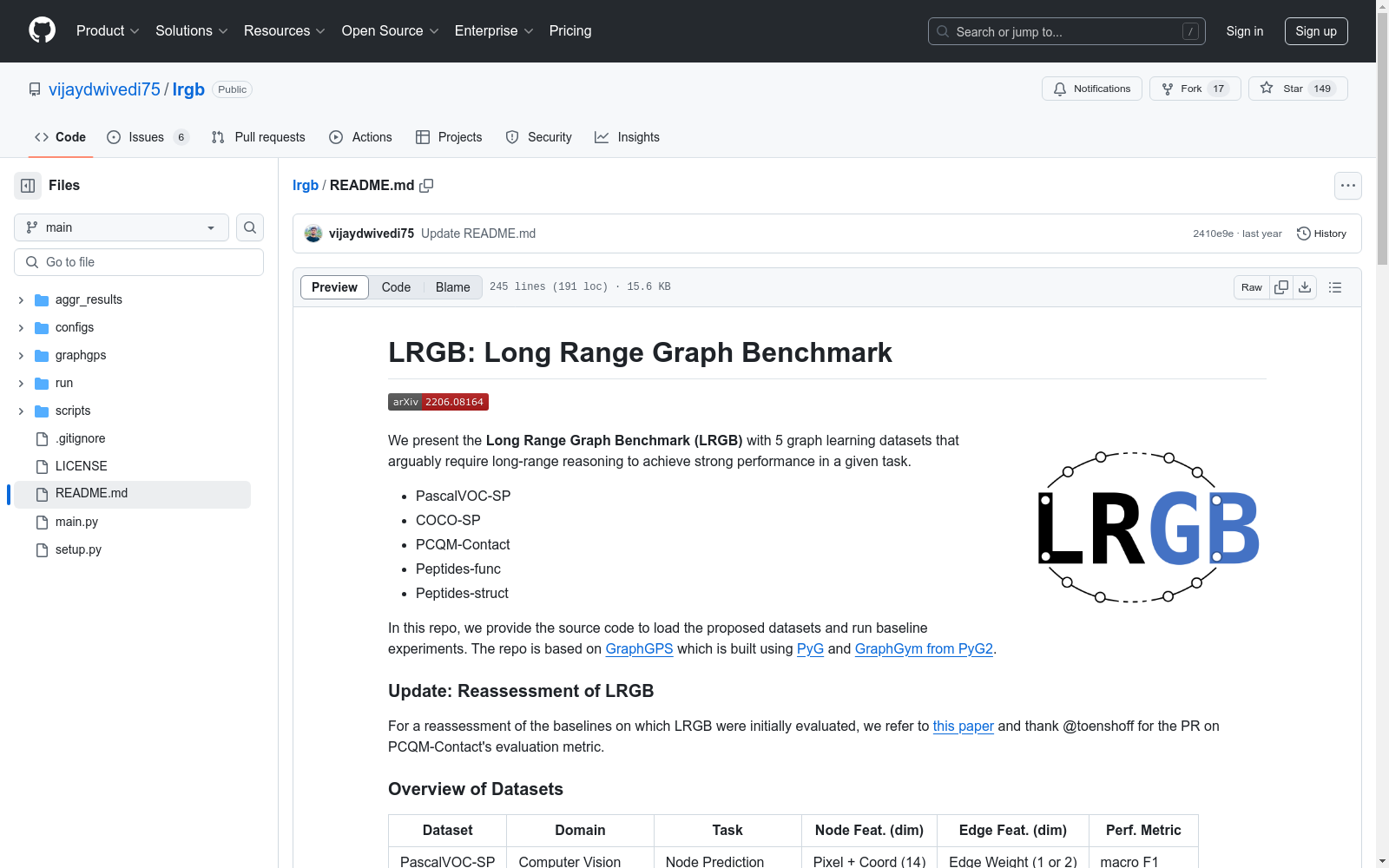Click the Sign up button
Image resolution: width=1389 pixels, height=868 pixels.
[x=1315, y=30]
